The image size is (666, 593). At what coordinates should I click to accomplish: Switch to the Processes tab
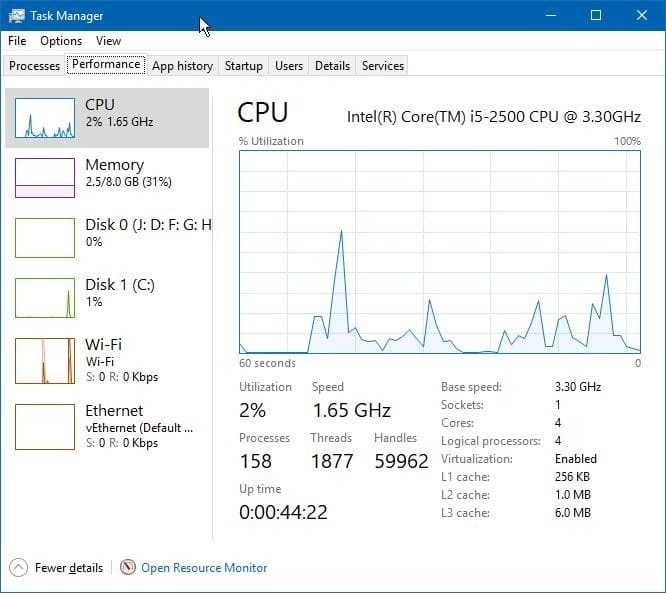(x=34, y=66)
